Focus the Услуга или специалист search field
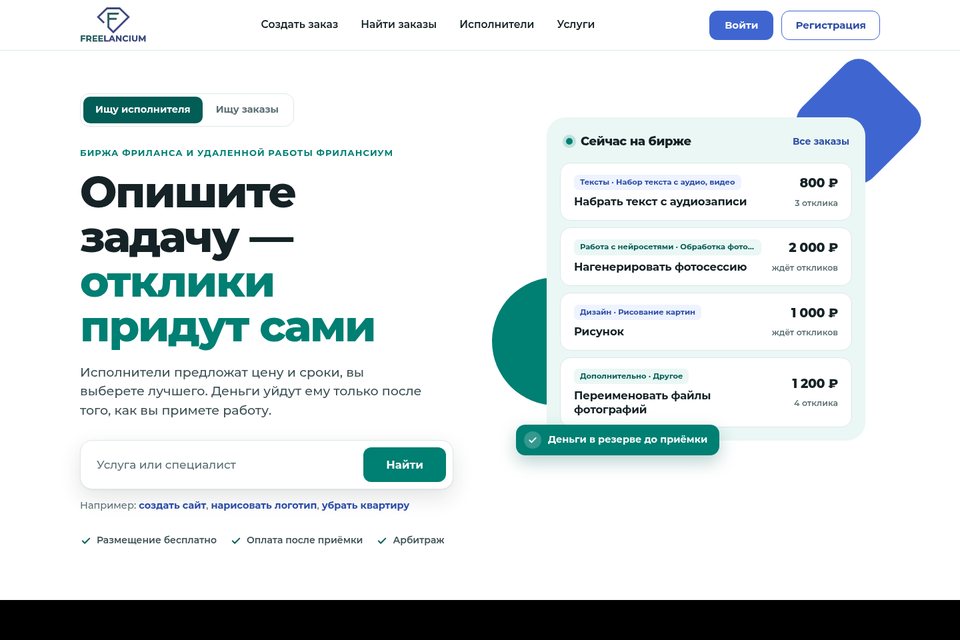Viewport: 960px width, 640px height. click(223, 465)
